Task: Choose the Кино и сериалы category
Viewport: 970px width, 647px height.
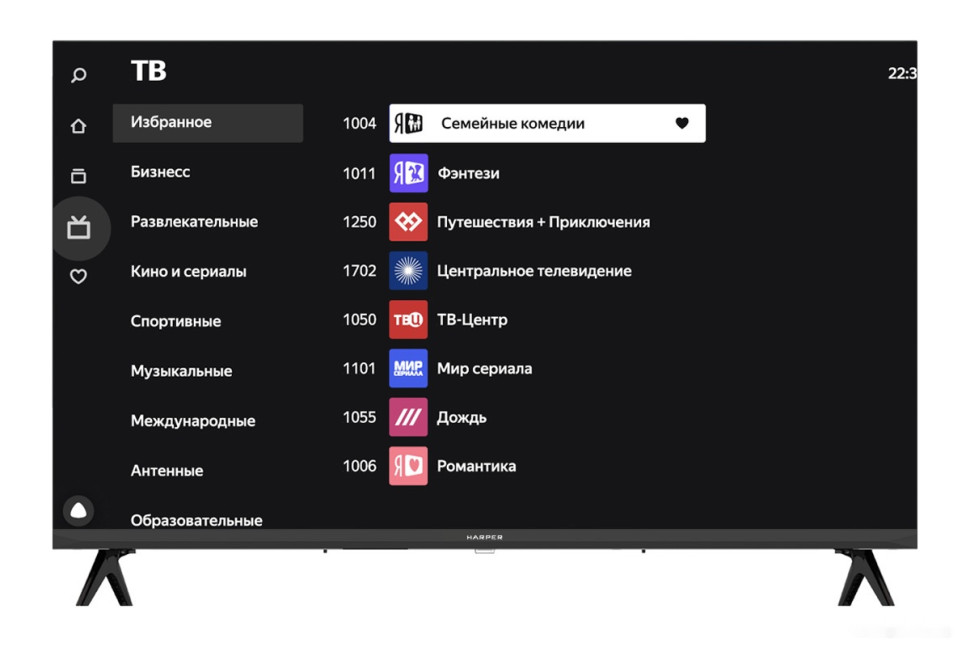Action: click(188, 272)
